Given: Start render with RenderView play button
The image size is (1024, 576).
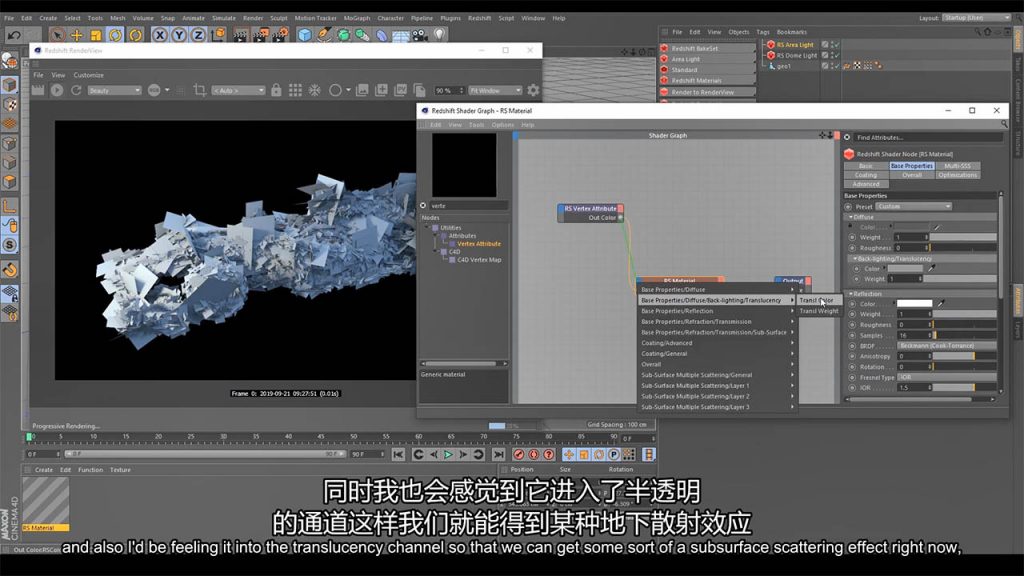Looking at the screenshot, I should coord(57,90).
